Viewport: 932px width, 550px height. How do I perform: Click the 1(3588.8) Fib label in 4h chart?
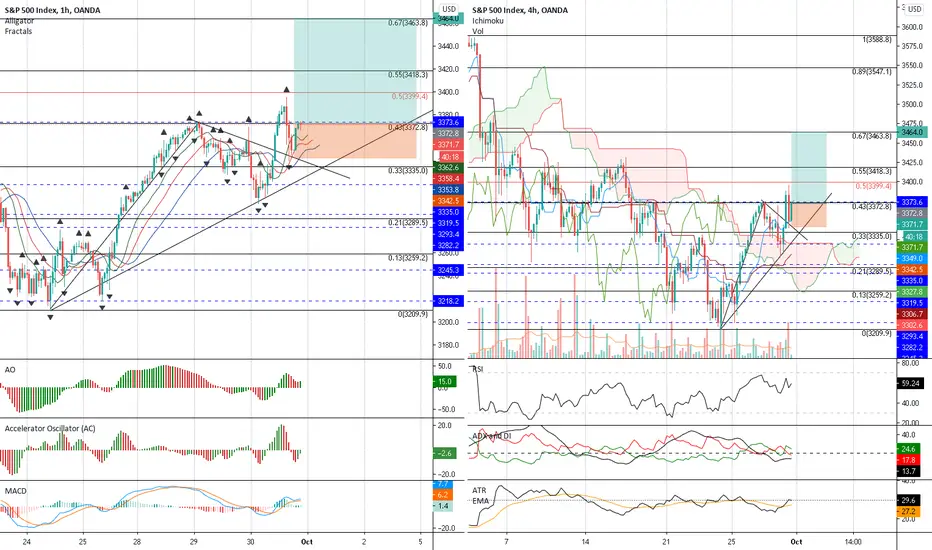[x=877, y=39]
